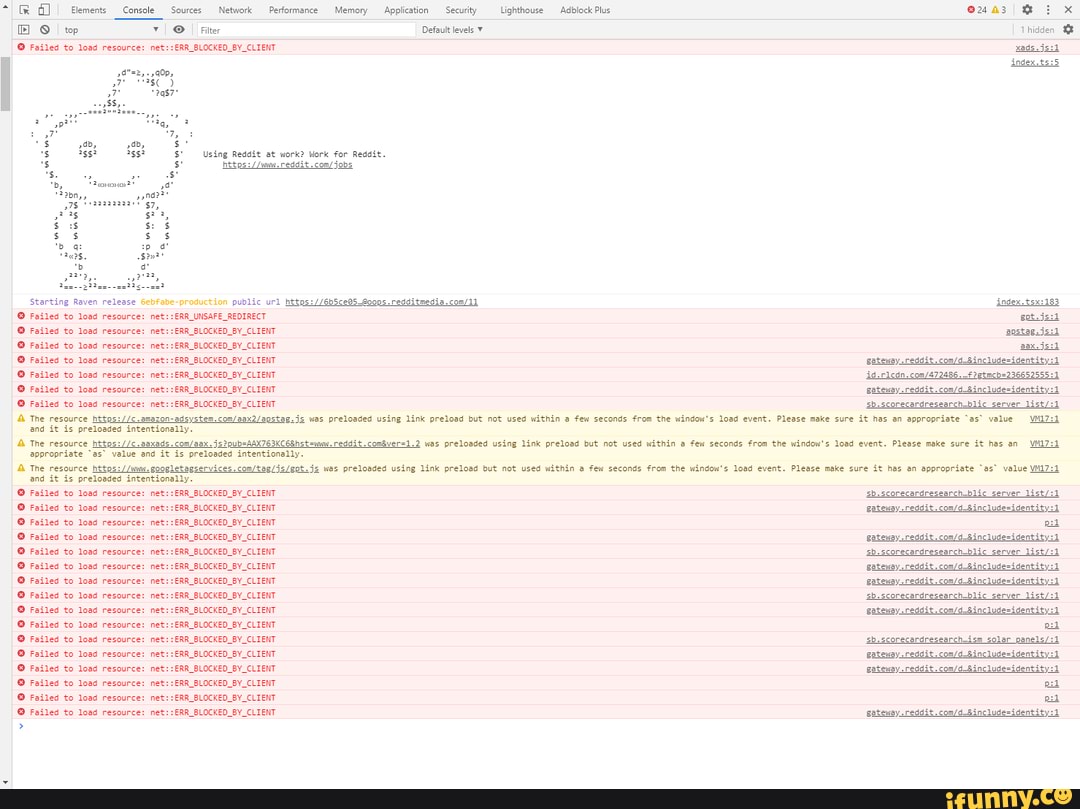The width and height of the screenshot is (1080, 809).
Task: Switch to the Network tab
Action: [x=235, y=10]
